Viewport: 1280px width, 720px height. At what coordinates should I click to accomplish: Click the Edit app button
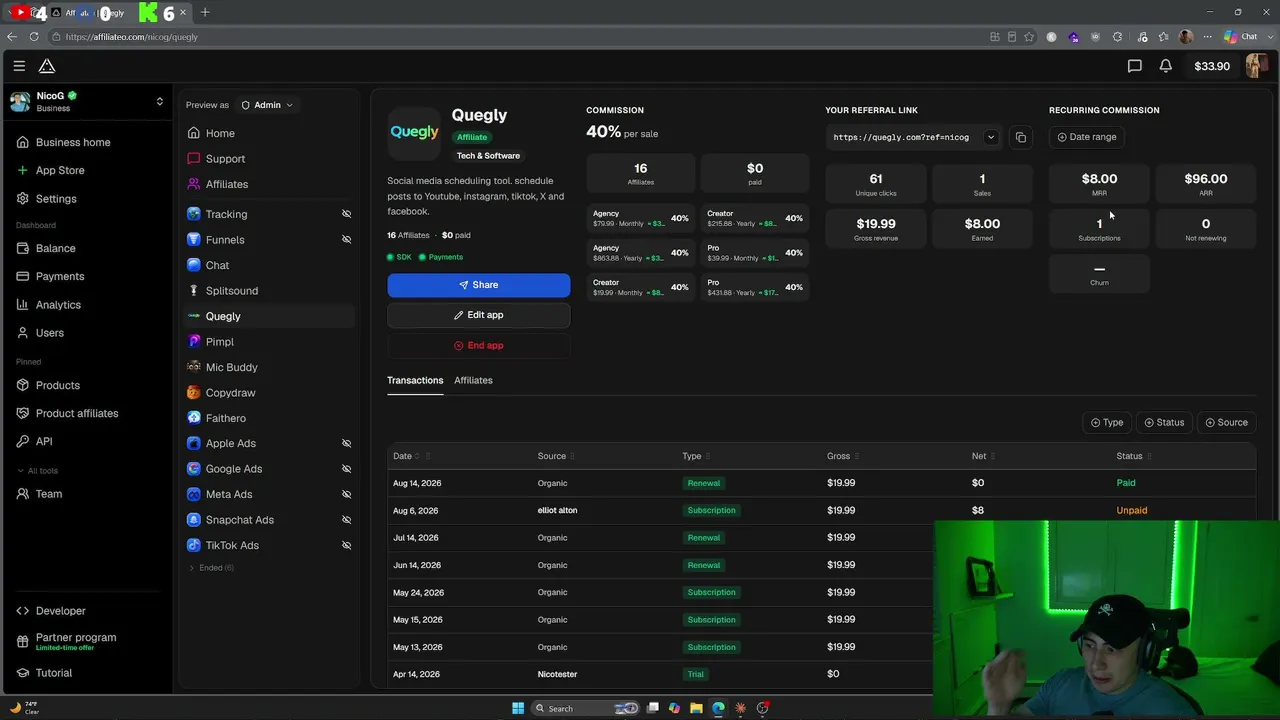[479, 315]
